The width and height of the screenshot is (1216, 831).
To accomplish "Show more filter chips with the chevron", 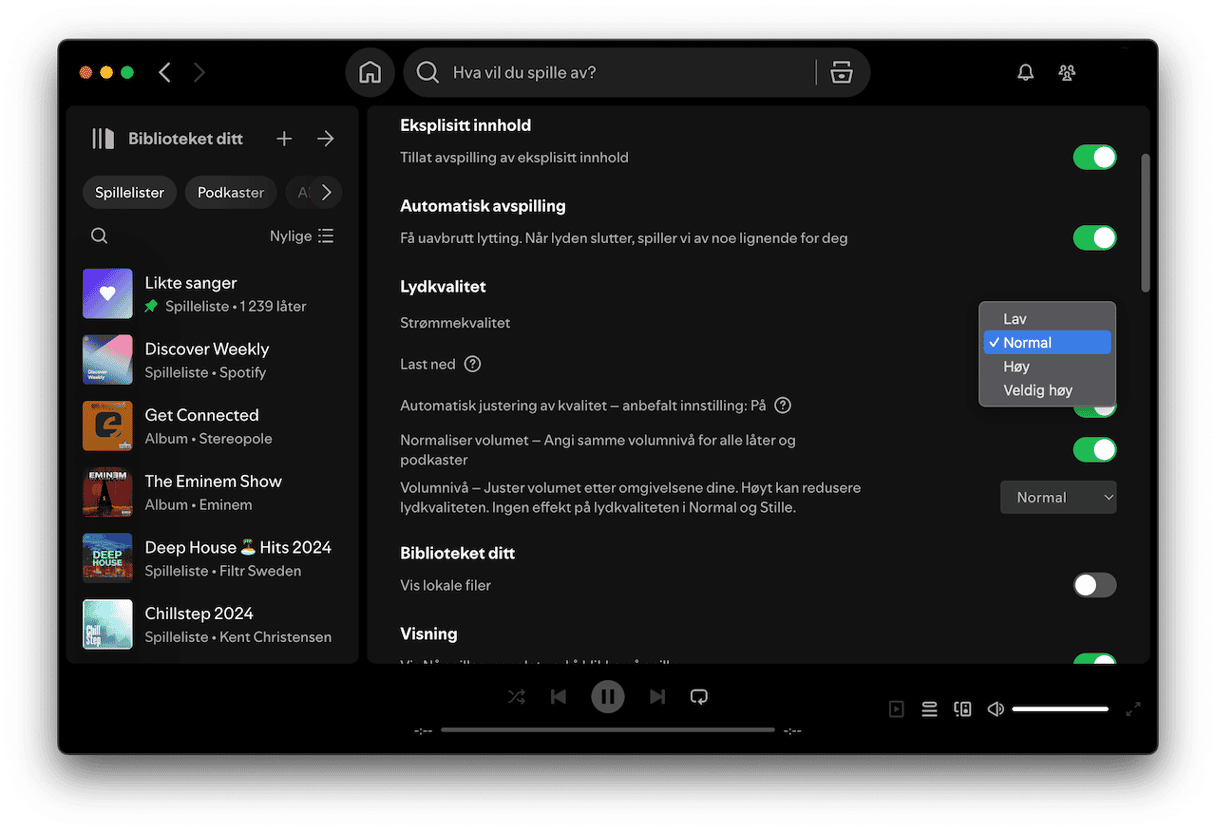I will point(326,192).
